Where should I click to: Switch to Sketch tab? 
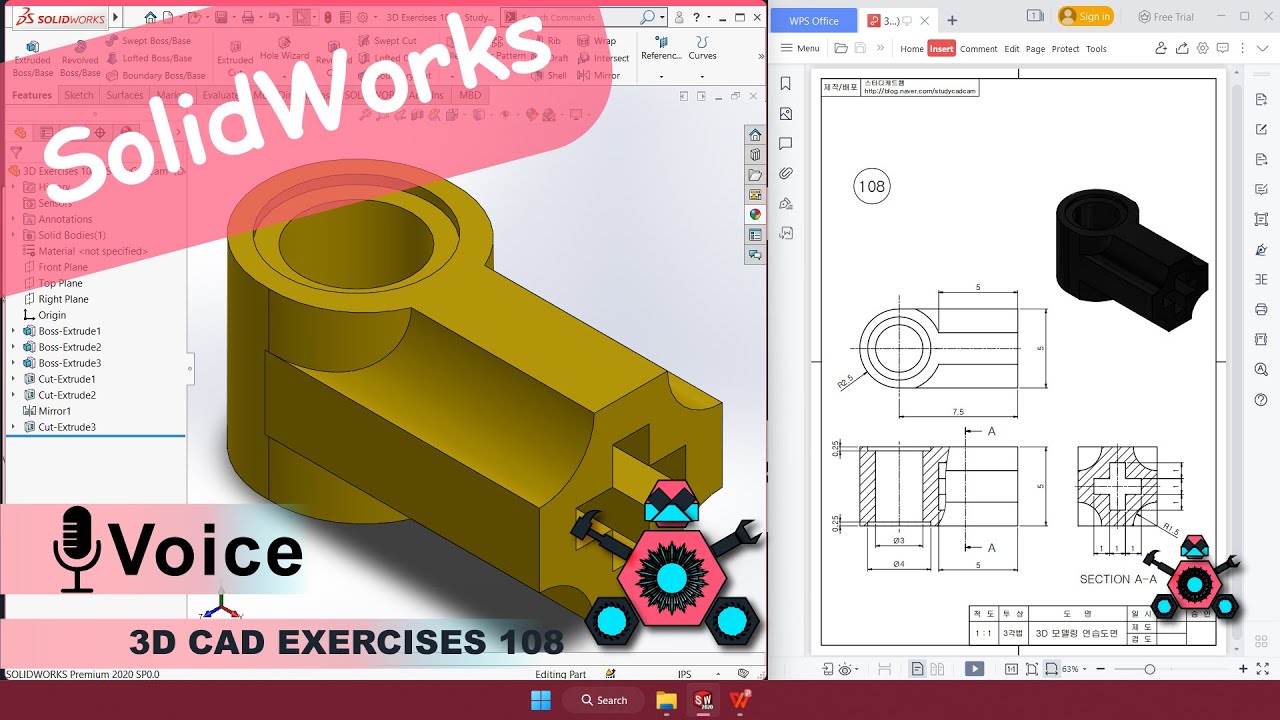79,96
